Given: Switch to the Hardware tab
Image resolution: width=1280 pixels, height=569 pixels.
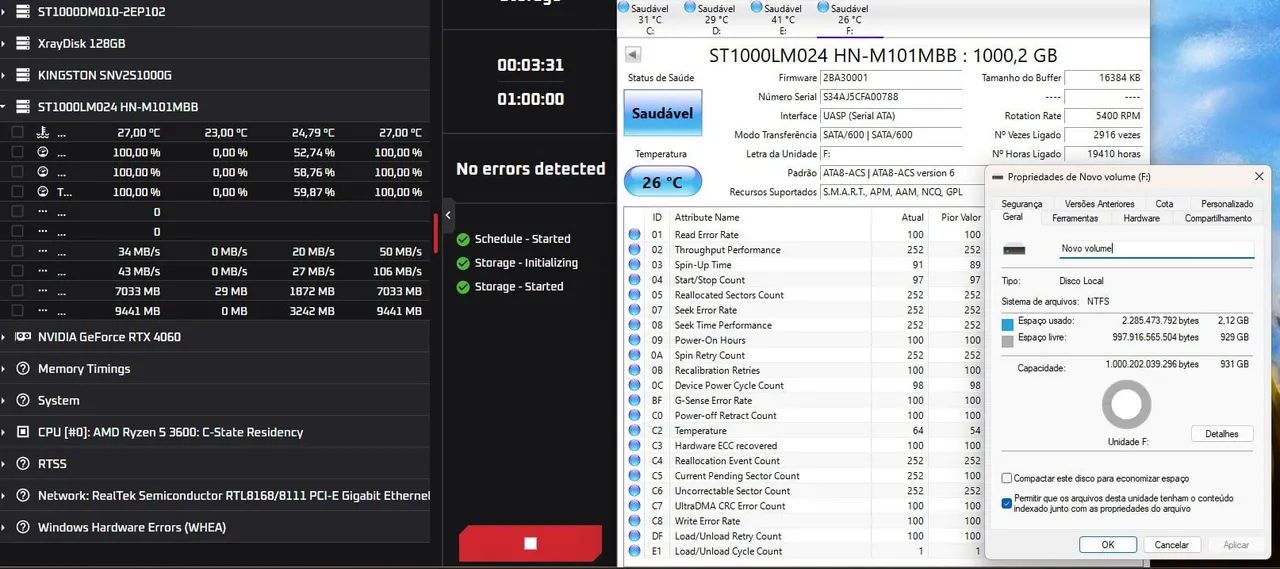Looking at the screenshot, I should 1141,218.
